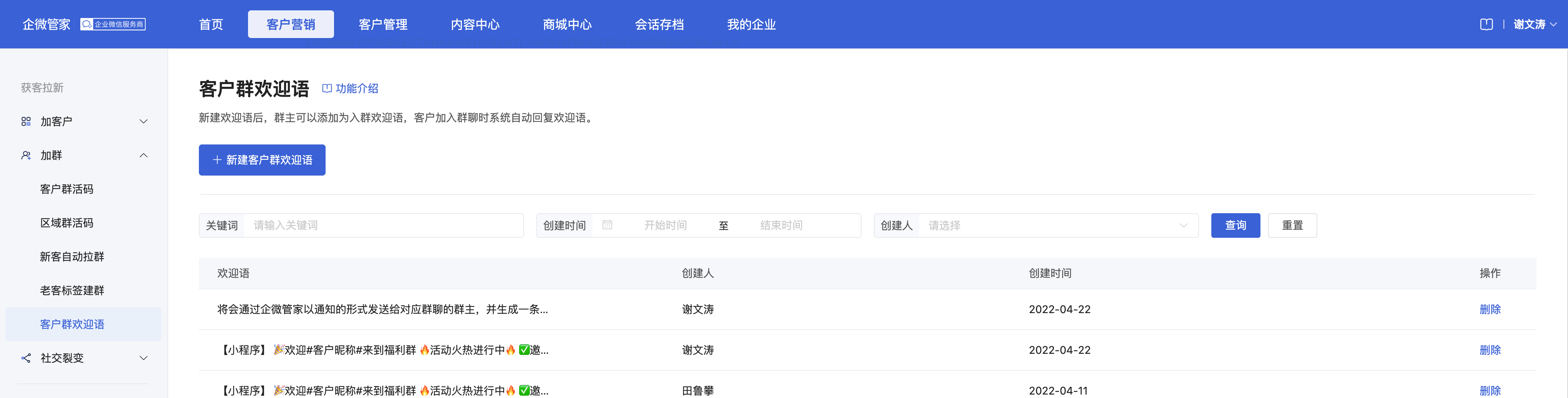Select the 客户营销 tab
Screen dimensions: 1568x398
point(291,24)
